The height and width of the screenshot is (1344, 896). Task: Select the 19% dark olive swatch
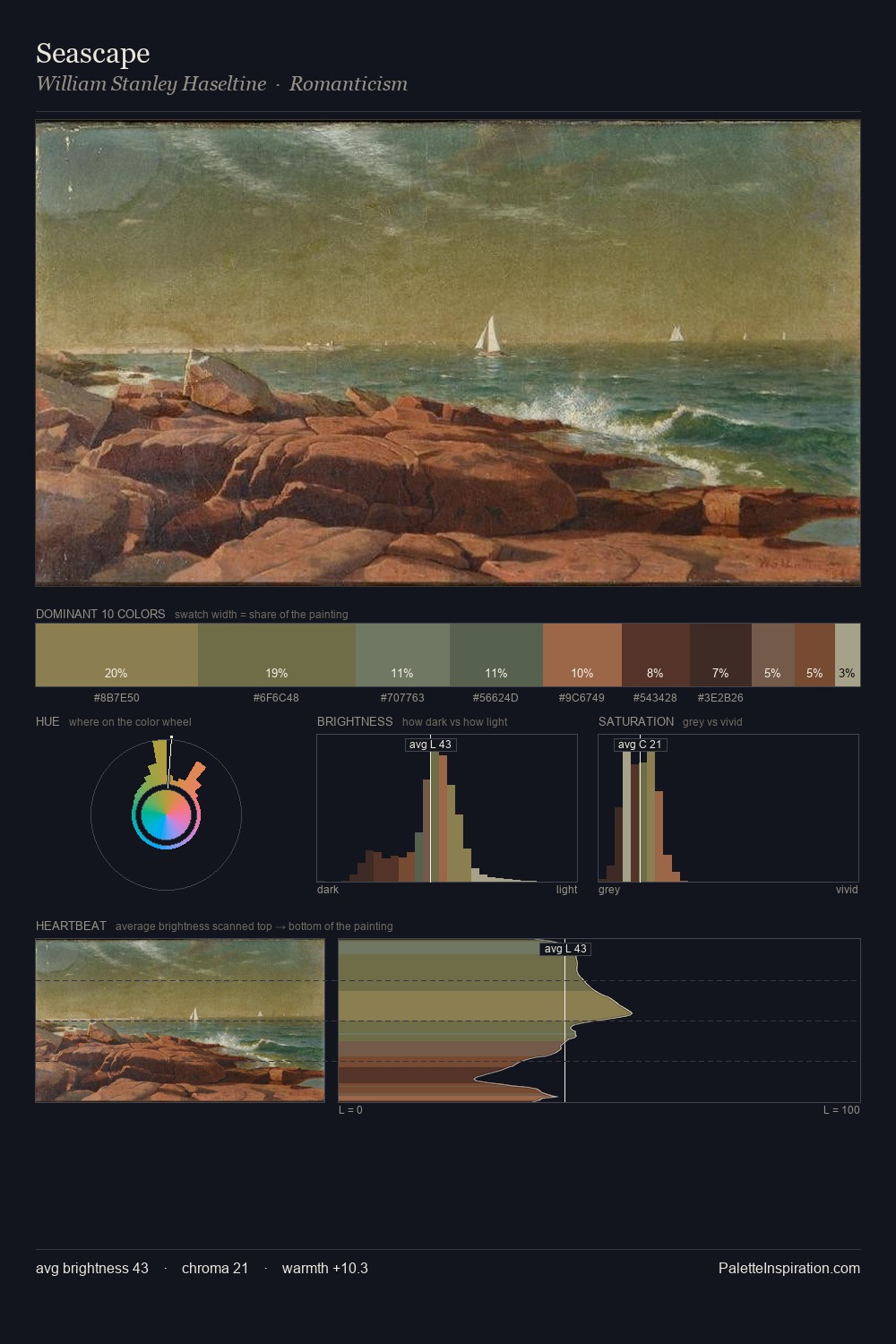(x=277, y=655)
